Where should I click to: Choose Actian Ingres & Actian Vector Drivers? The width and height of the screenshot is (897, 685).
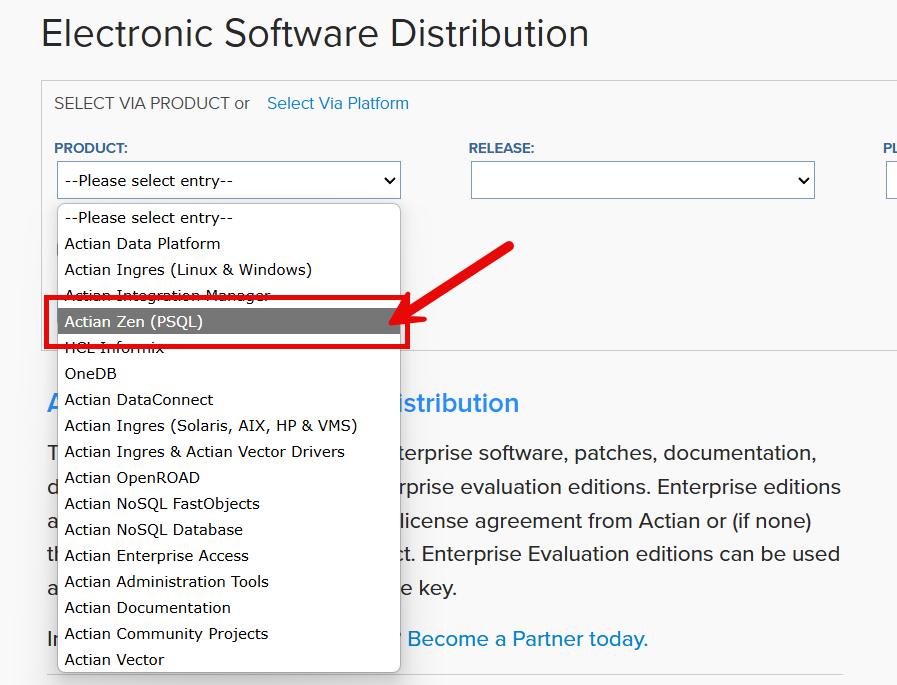pyautogui.click(x=229, y=452)
